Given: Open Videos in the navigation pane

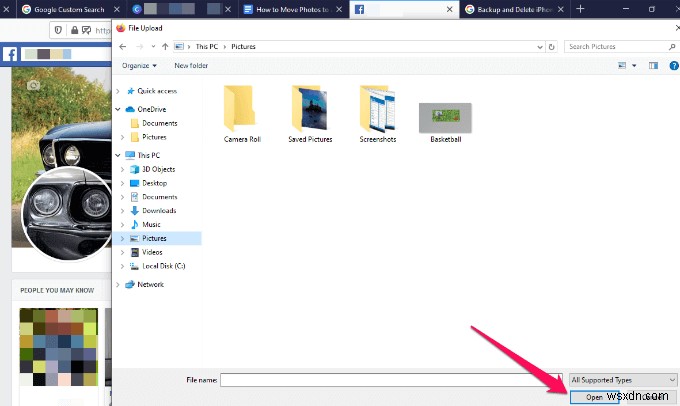Looking at the screenshot, I should [x=152, y=252].
